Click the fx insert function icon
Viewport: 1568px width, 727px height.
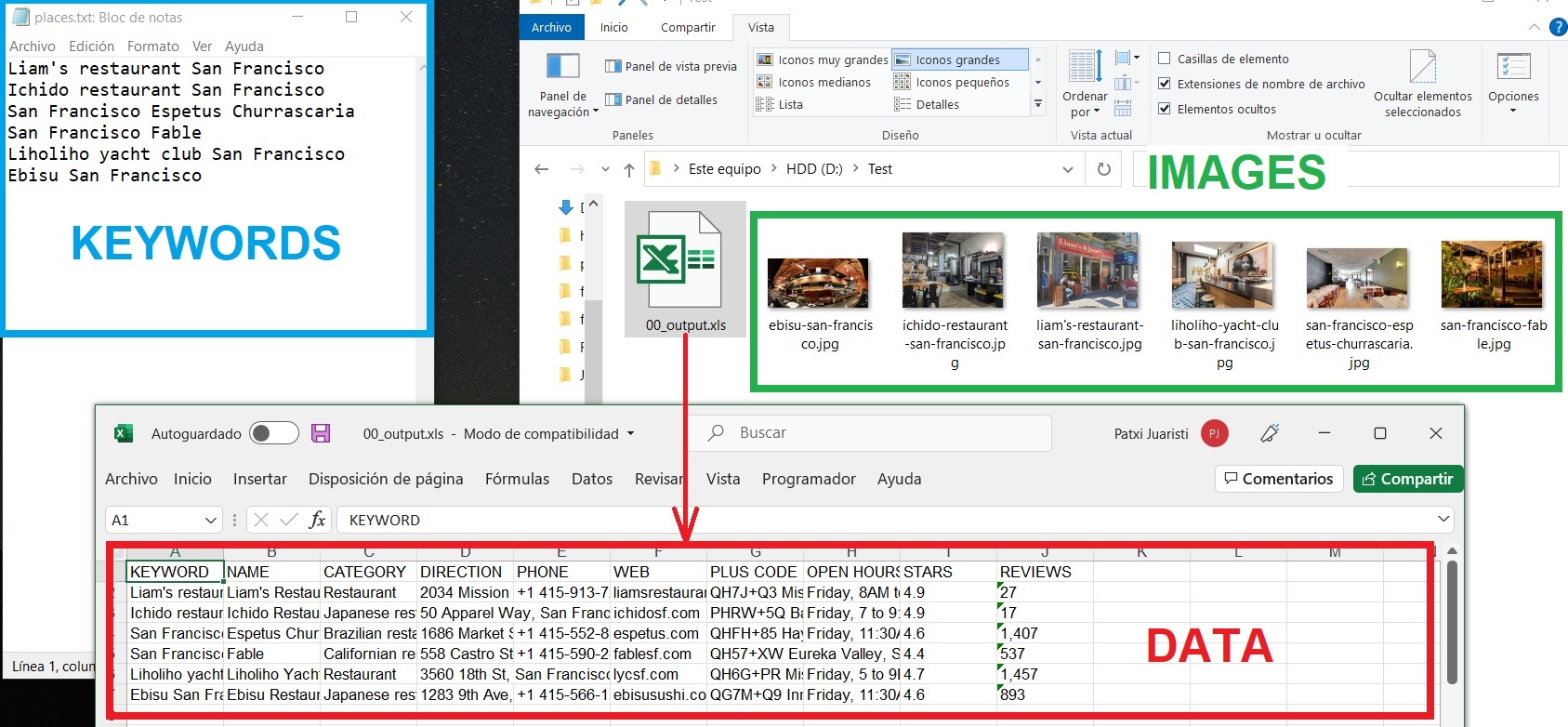(317, 520)
